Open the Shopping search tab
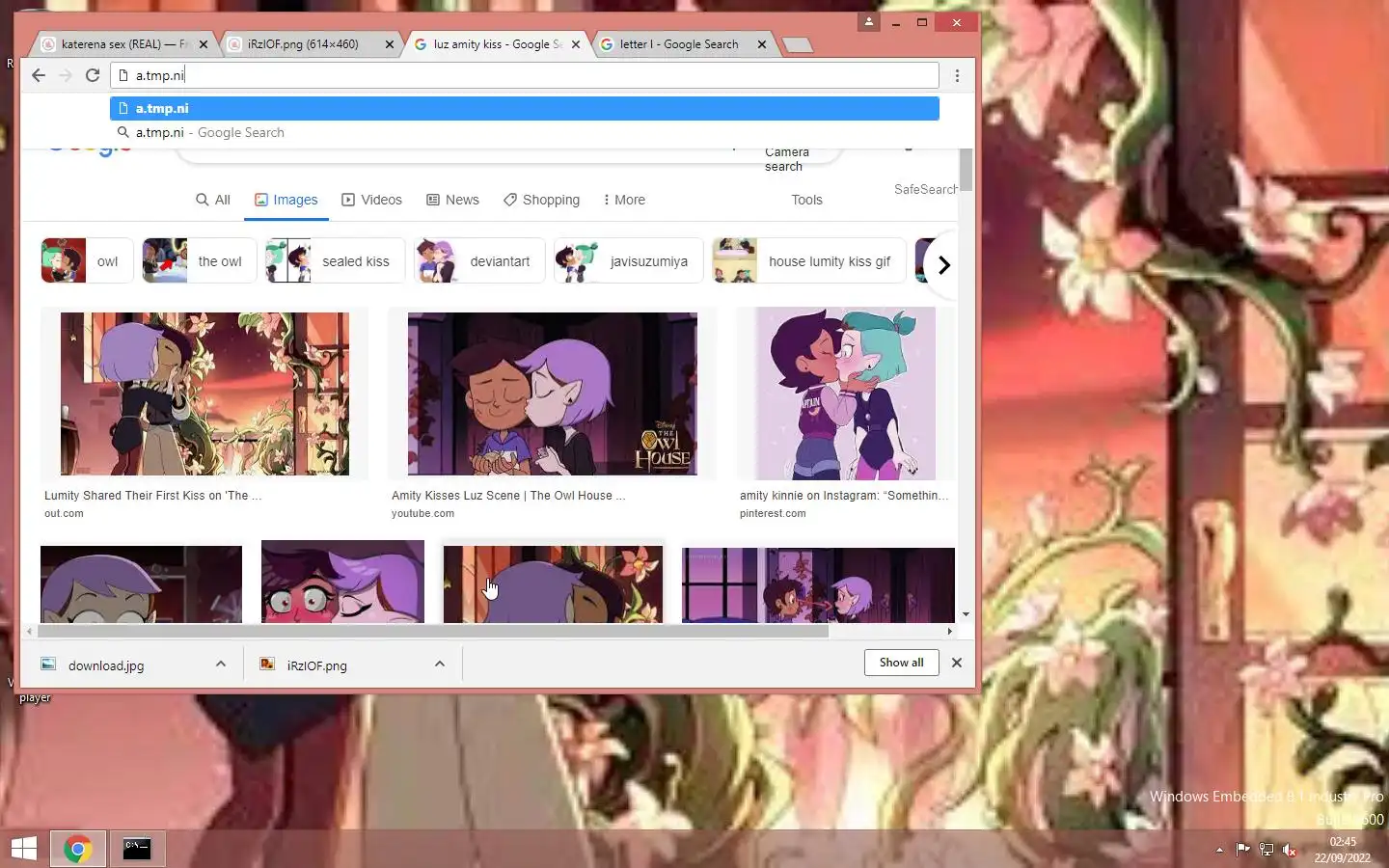1389x868 pixels. tap(541, 200)
